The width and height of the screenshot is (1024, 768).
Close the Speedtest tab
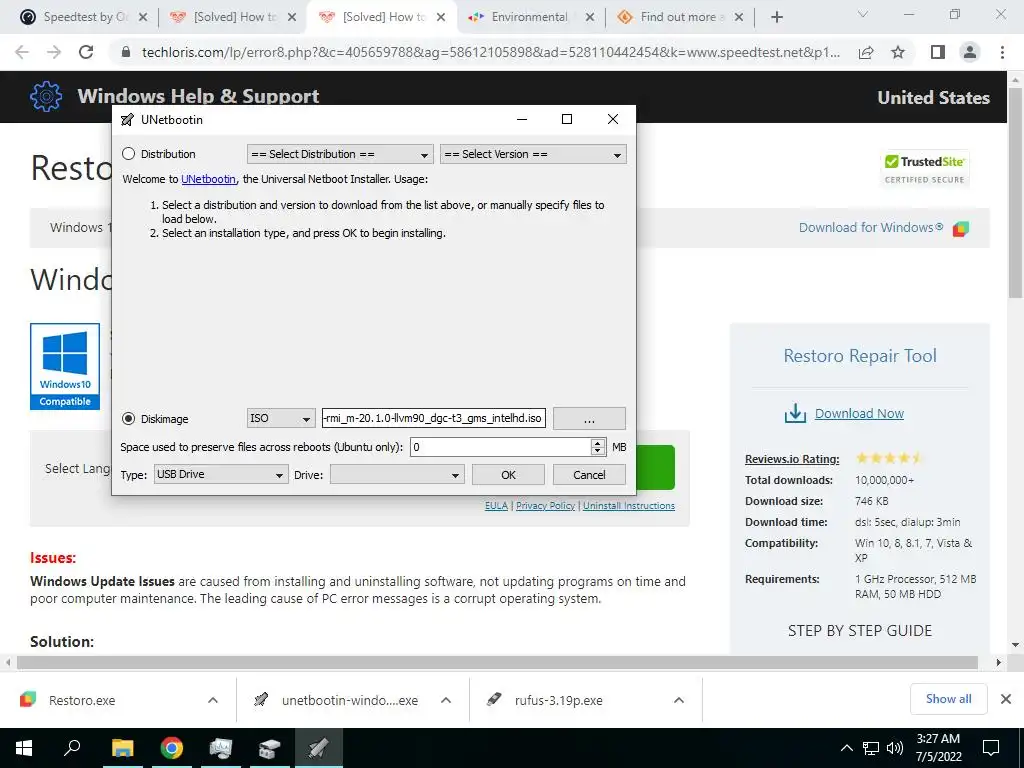(x=143, y=17)
